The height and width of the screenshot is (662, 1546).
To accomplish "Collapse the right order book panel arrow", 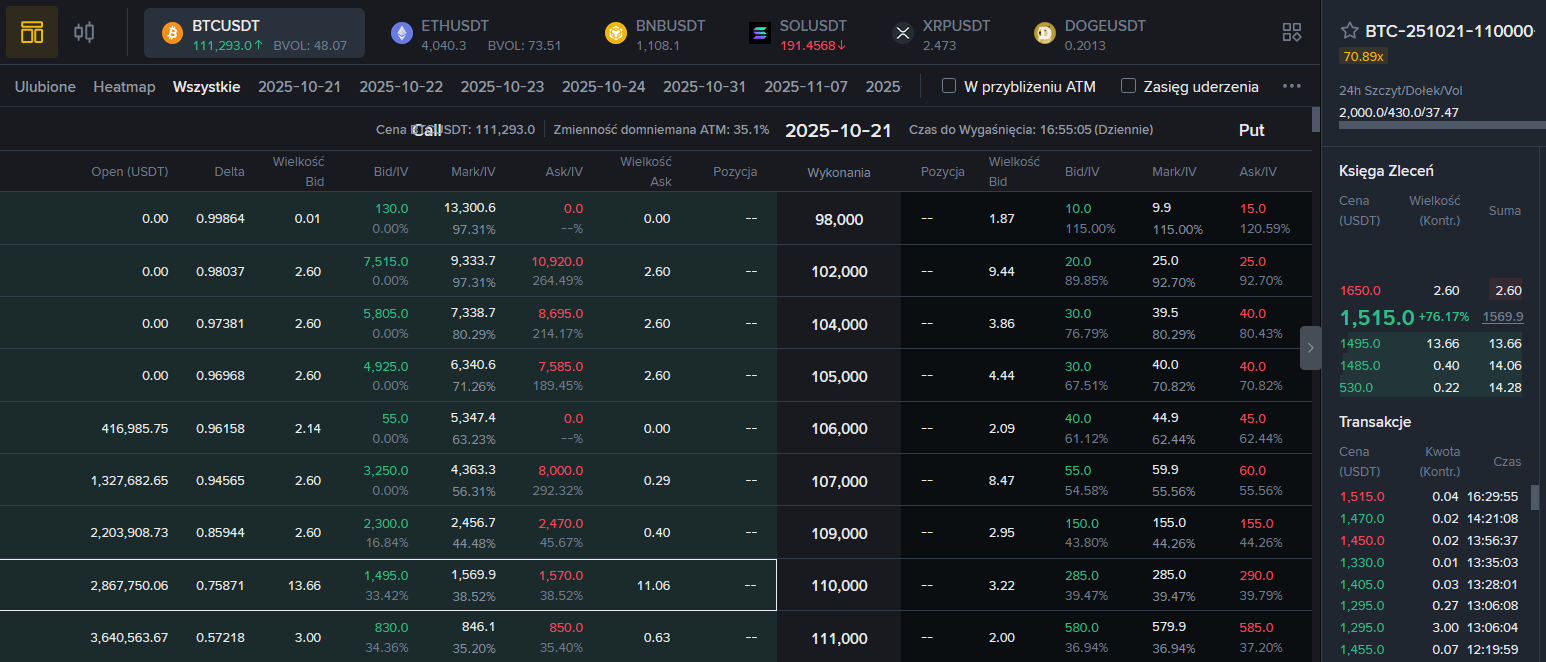I will click(1310, 347).
